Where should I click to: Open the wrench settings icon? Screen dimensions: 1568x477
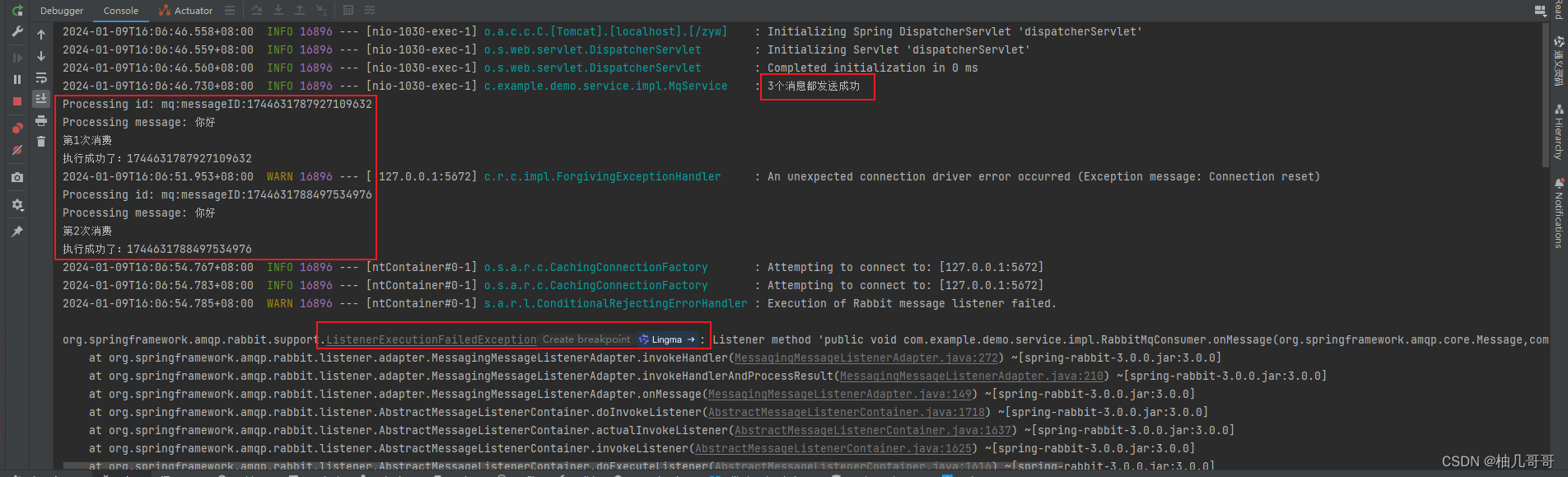click(x=17, y=32)
